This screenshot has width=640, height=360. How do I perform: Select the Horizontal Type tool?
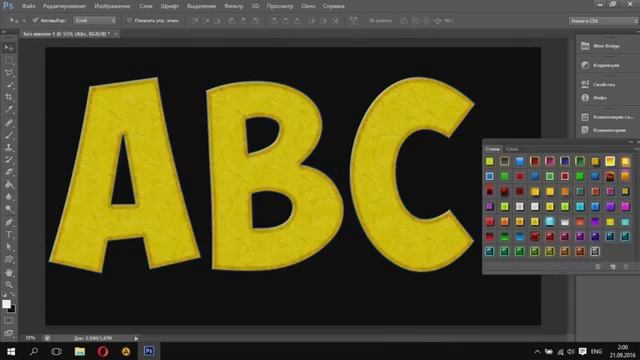[9, 235]
